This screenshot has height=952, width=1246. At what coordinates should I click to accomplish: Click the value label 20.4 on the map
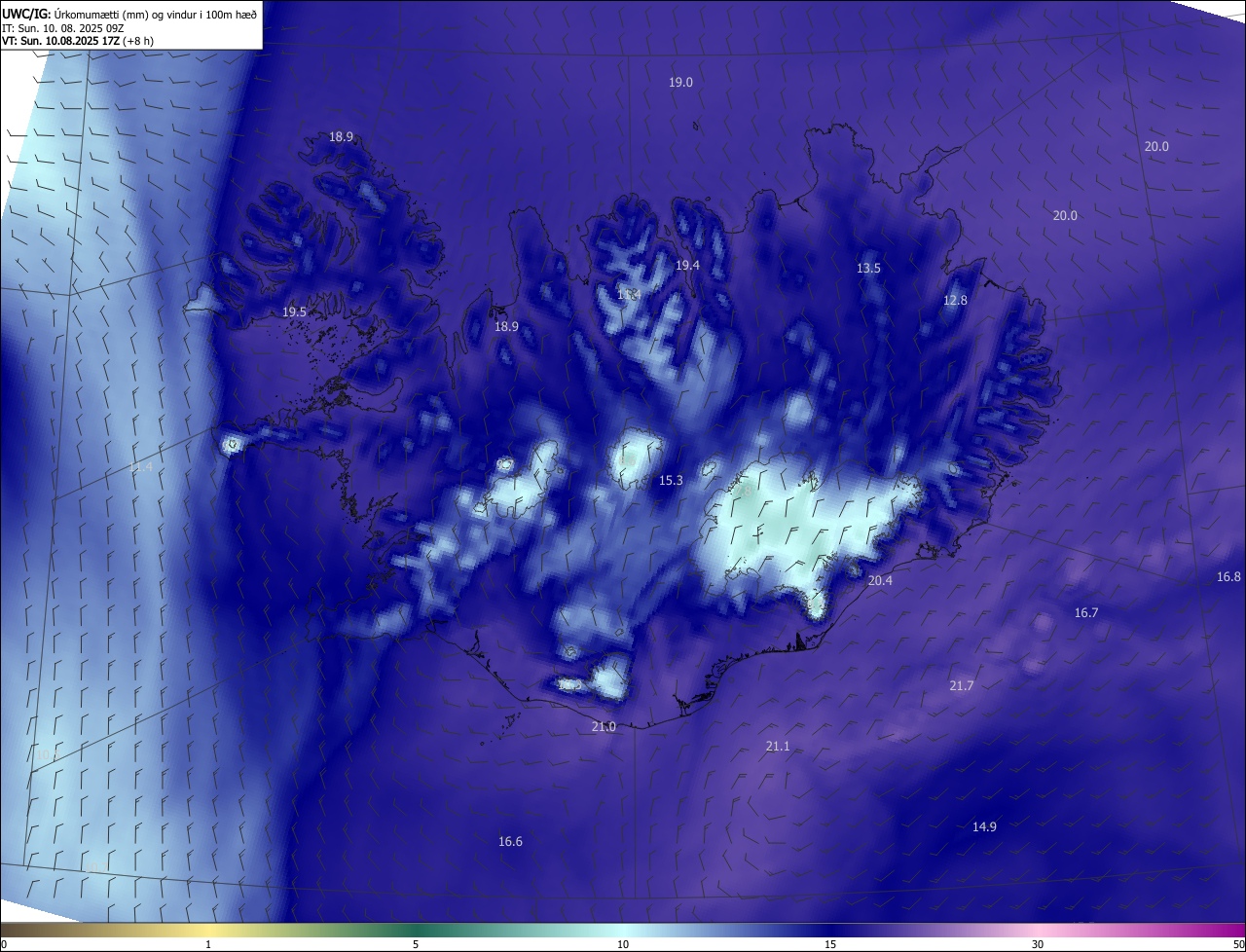click(880, 579)
